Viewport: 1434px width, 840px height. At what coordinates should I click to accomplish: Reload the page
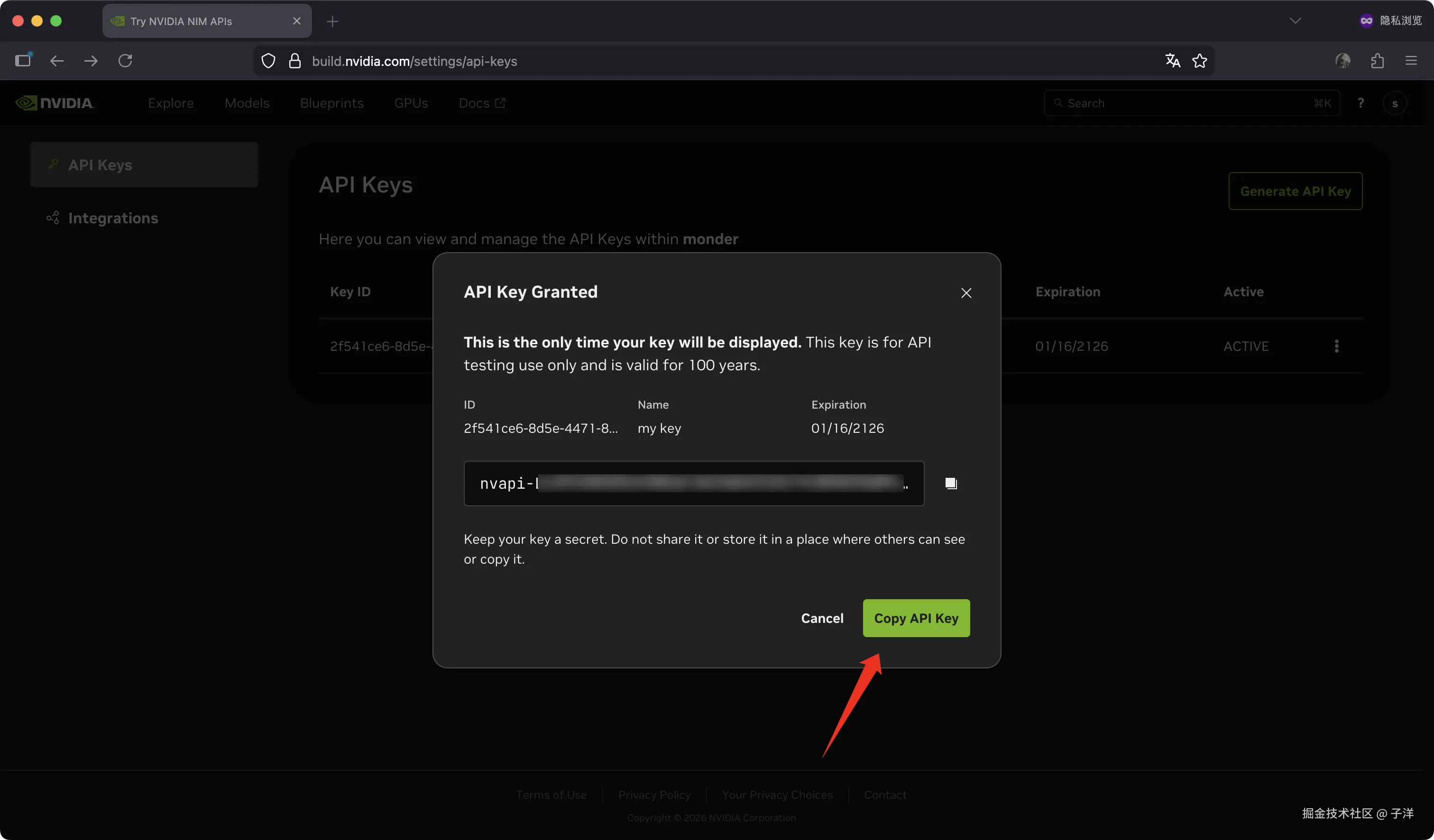point(125,61)
